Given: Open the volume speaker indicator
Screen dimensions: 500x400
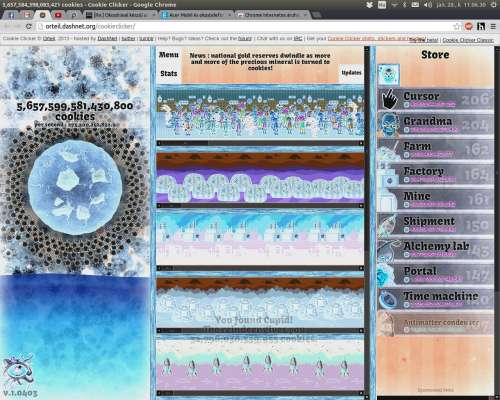Looking at the screenshot, I should point(428,5).
